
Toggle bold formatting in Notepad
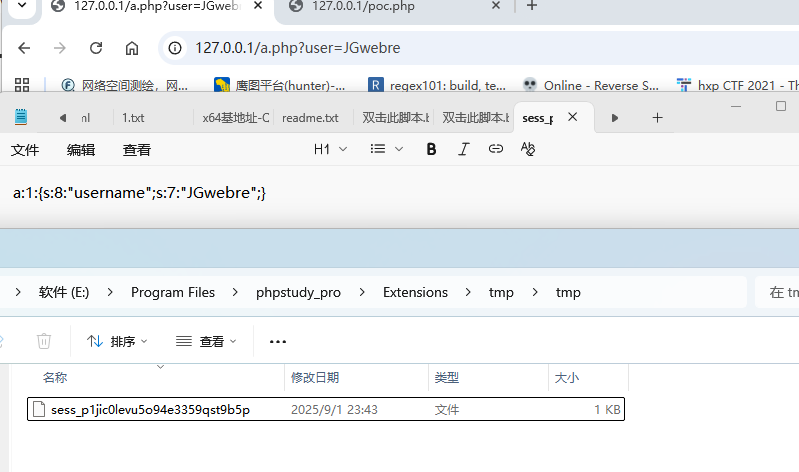click(431, 149)
